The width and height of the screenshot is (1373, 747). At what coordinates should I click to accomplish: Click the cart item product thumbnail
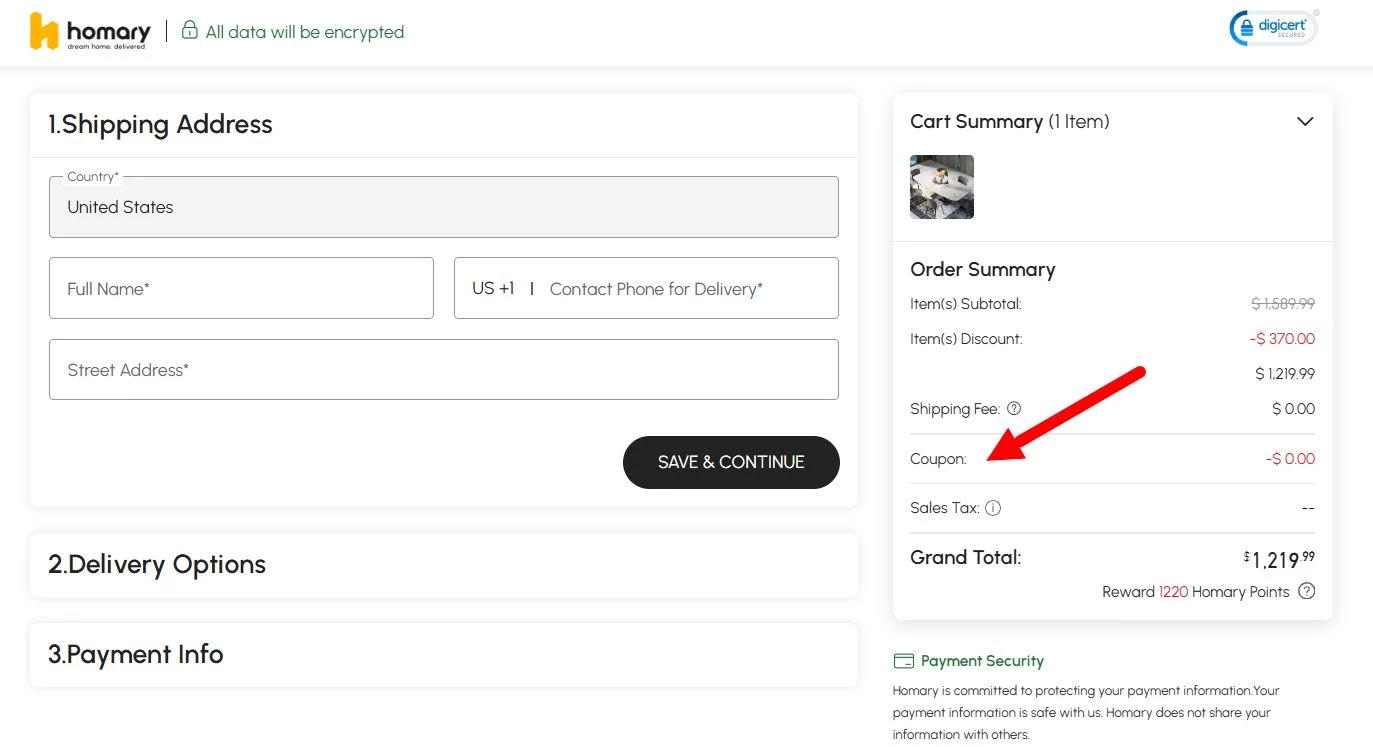tap(942, 187)
